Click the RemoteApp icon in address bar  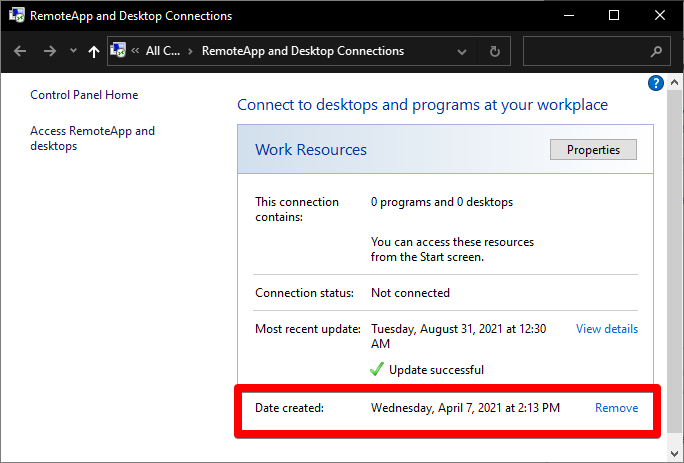pyautogui.click(x=118, y=51)
